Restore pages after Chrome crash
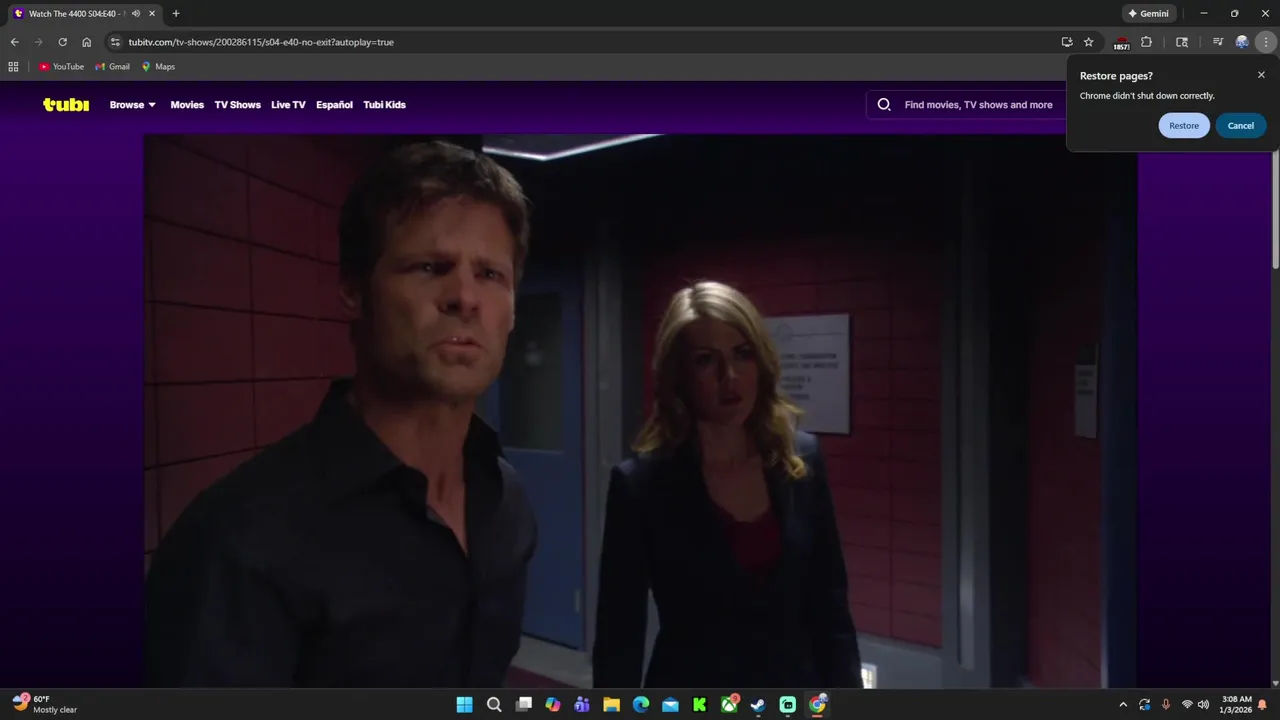Viewport: 1280px width, 720px height. (x=1184, y=126)
